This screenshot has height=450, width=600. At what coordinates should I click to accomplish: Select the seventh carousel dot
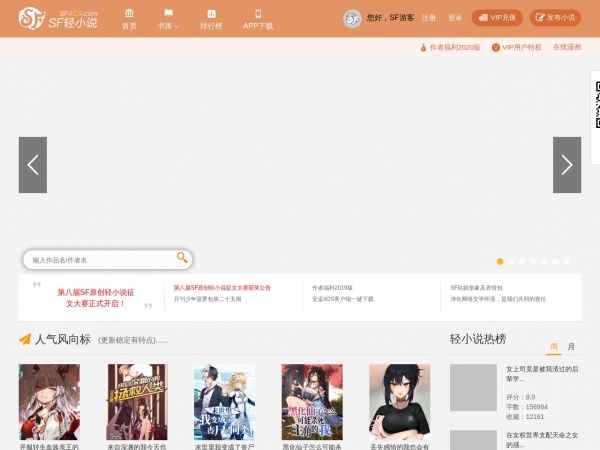pos(566,261)
